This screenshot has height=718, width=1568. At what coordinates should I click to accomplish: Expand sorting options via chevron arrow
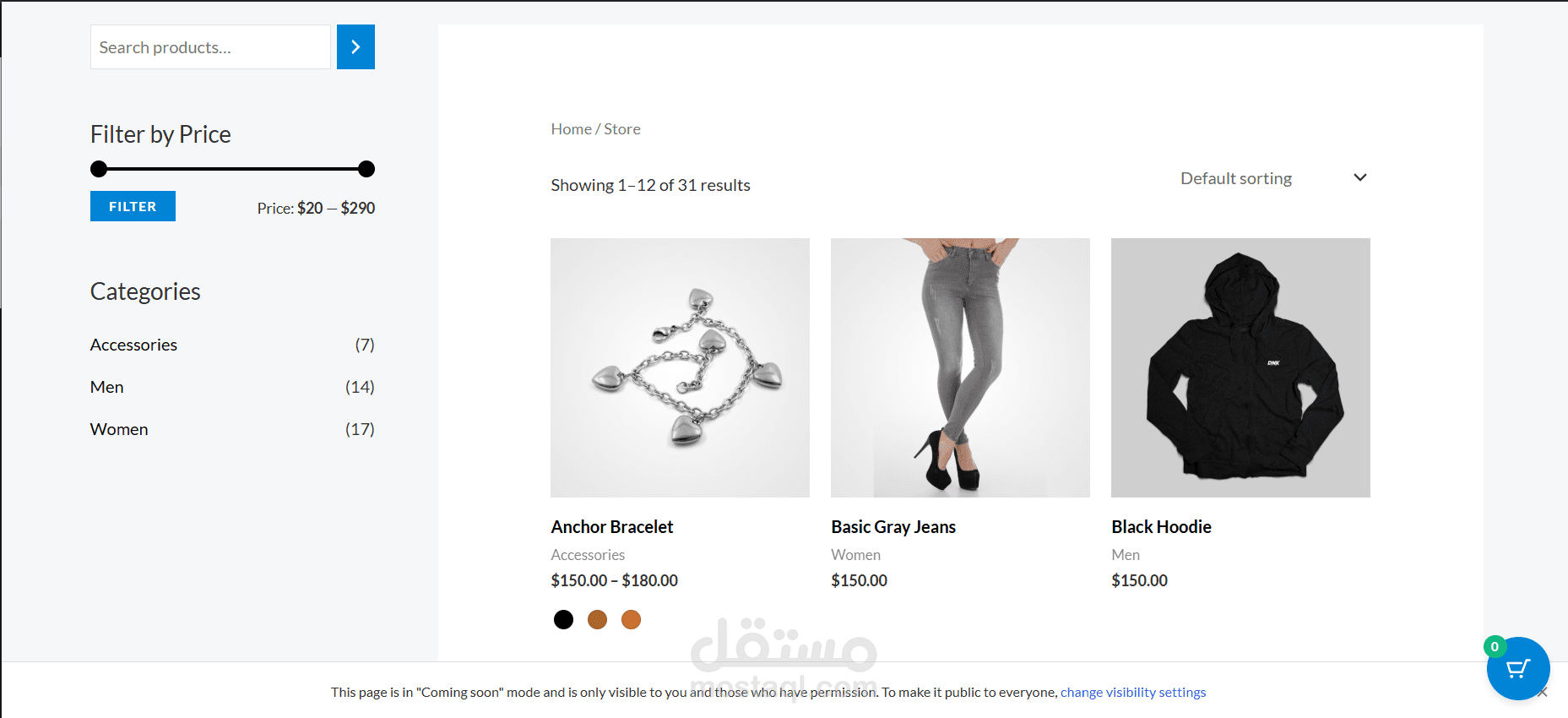point(1359,177)
